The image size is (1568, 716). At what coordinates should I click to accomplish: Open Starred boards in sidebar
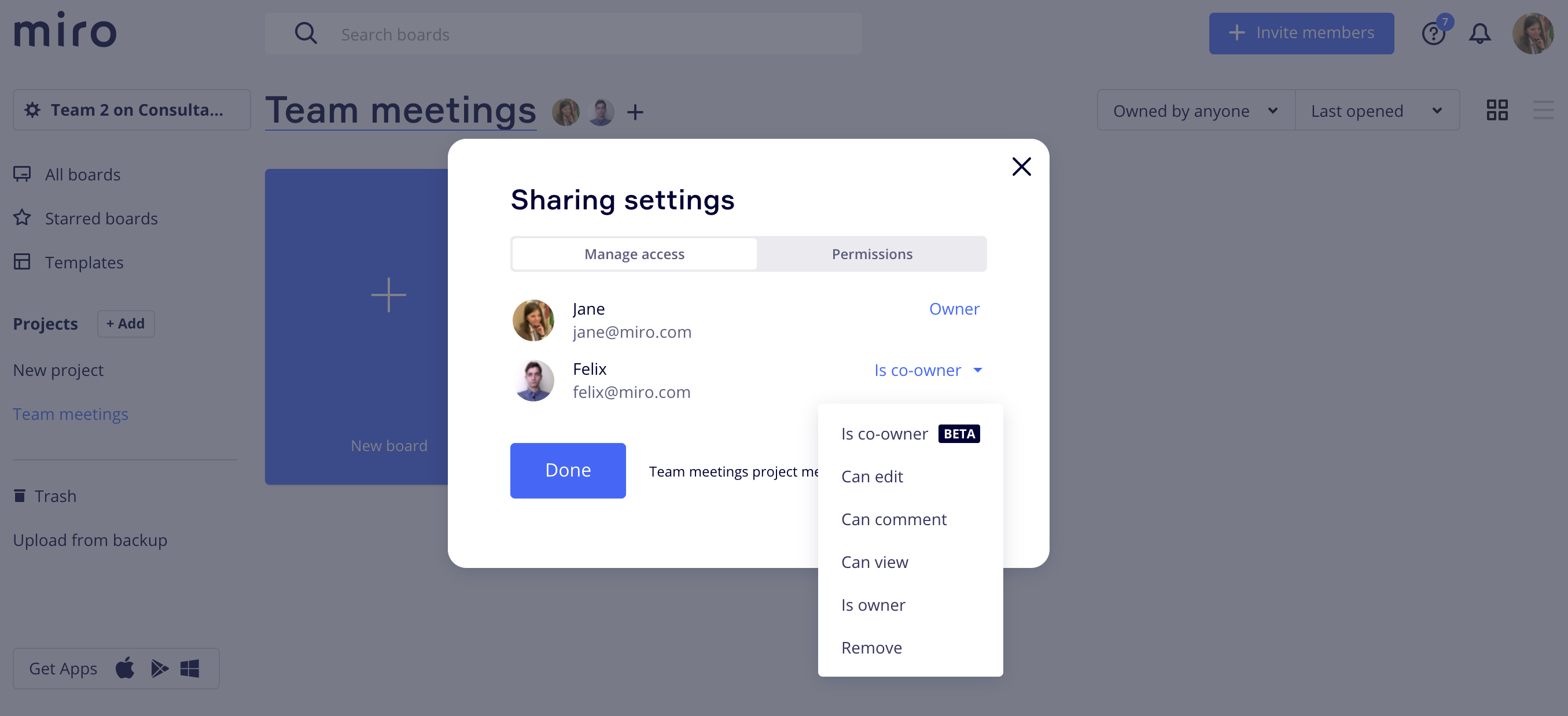[x=101, y=219]
